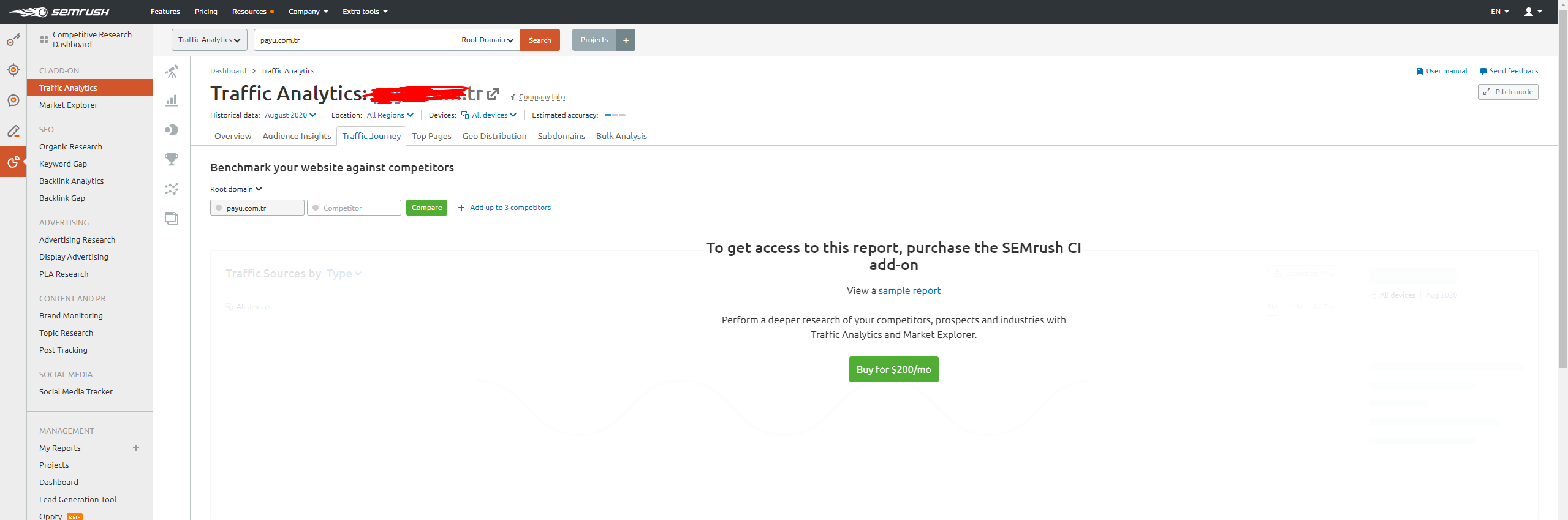
Task: Click the Competitor input field
Action: click(354, 208)
